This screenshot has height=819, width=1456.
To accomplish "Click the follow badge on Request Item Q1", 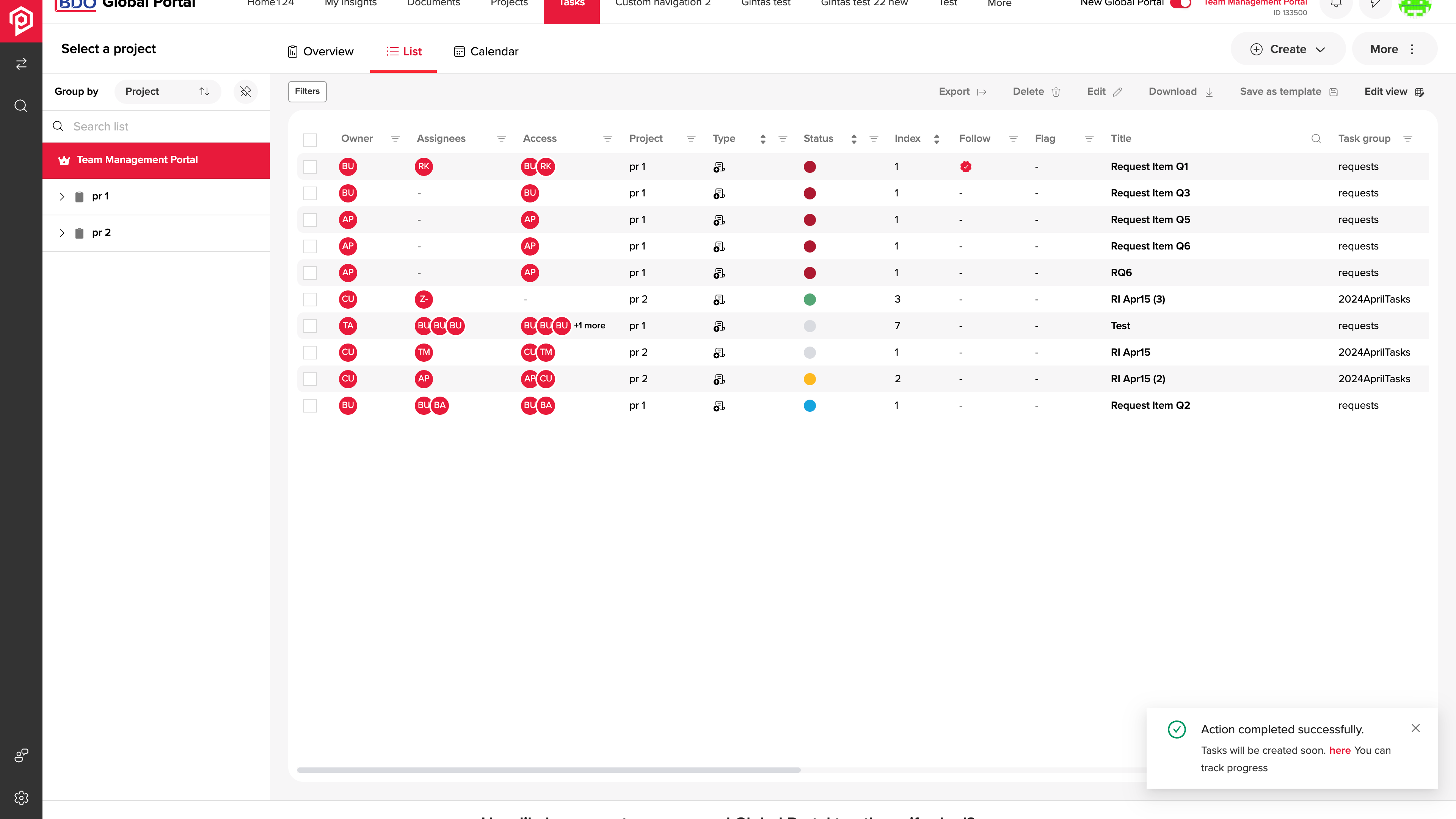I will 965,167.
